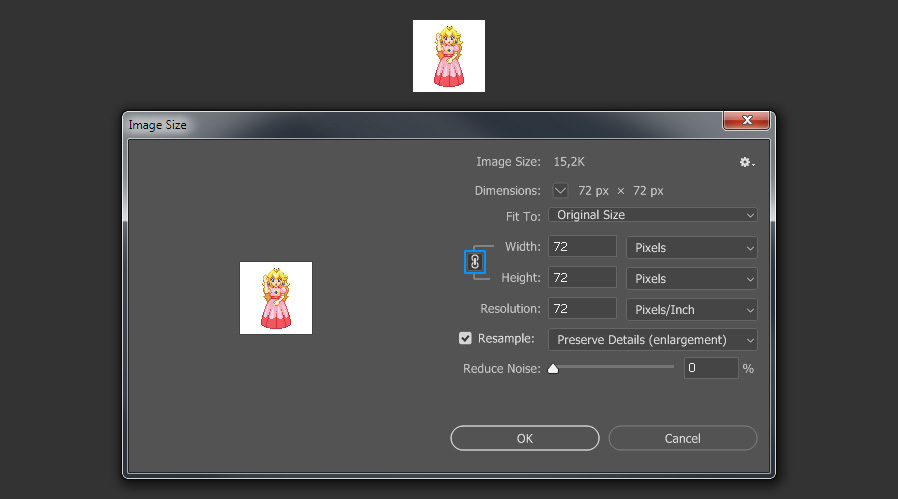Click the 15,2K image size value

569,162
